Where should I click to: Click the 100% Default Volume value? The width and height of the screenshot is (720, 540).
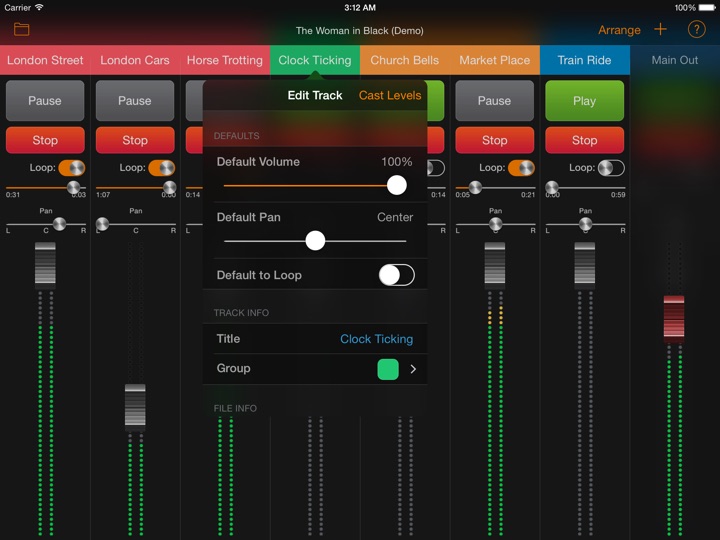point(397,162)
